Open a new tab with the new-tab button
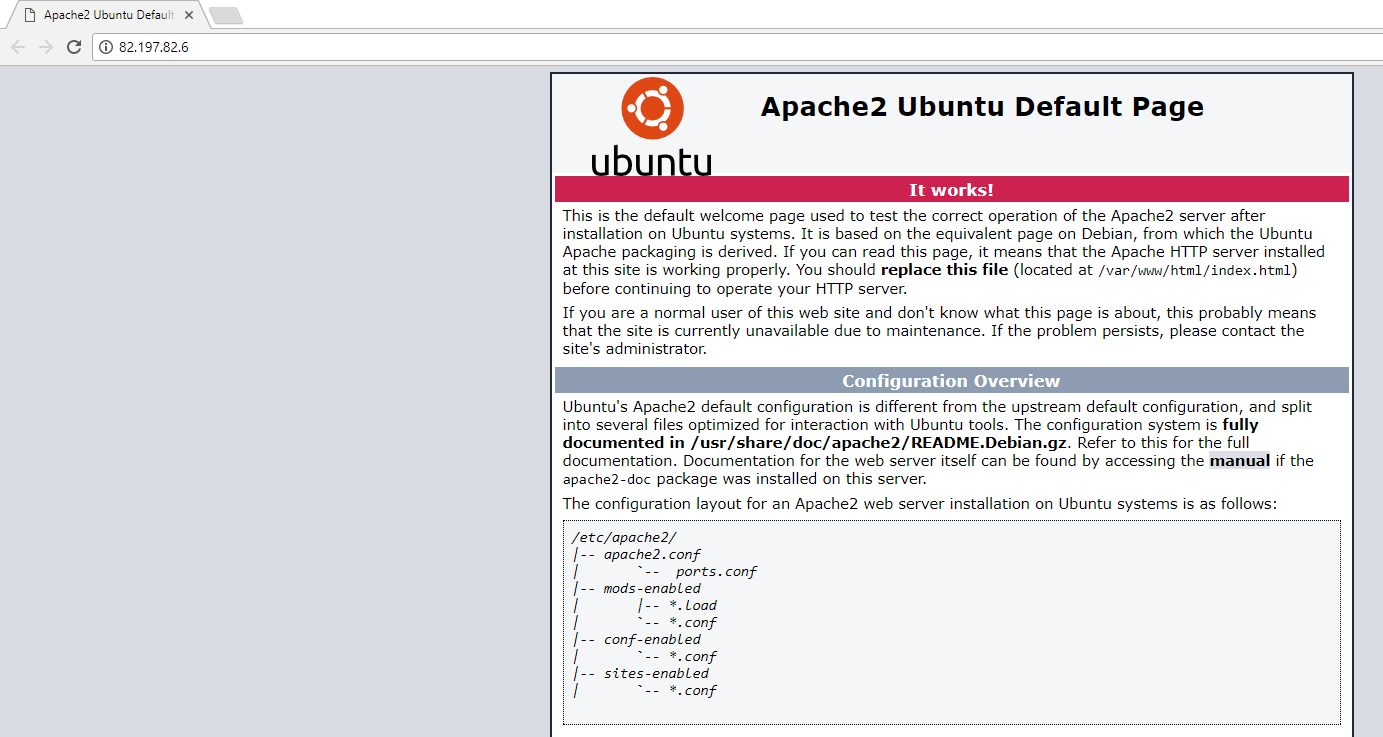1383x737 pixels. tap(226, 15)
